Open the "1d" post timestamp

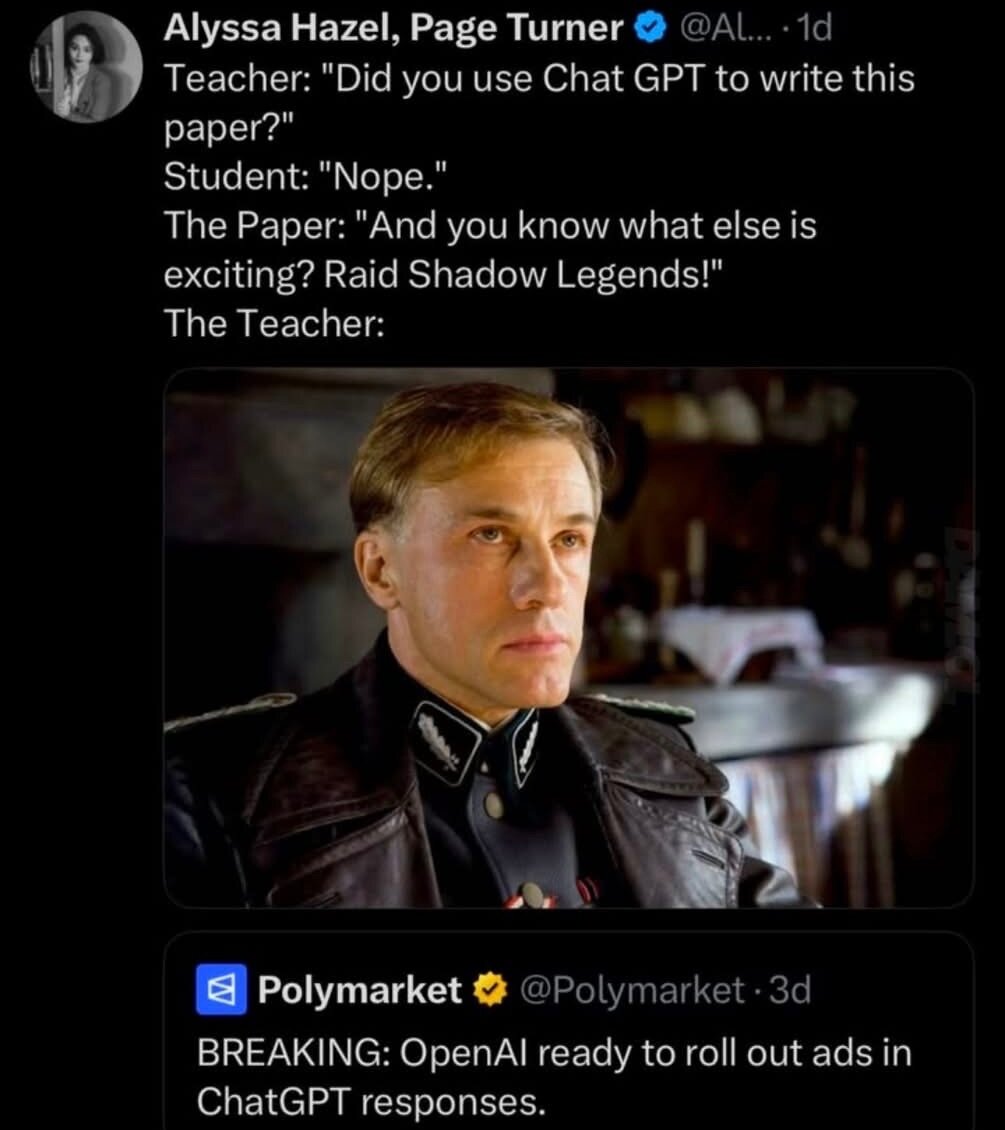(x=816, y=31)
